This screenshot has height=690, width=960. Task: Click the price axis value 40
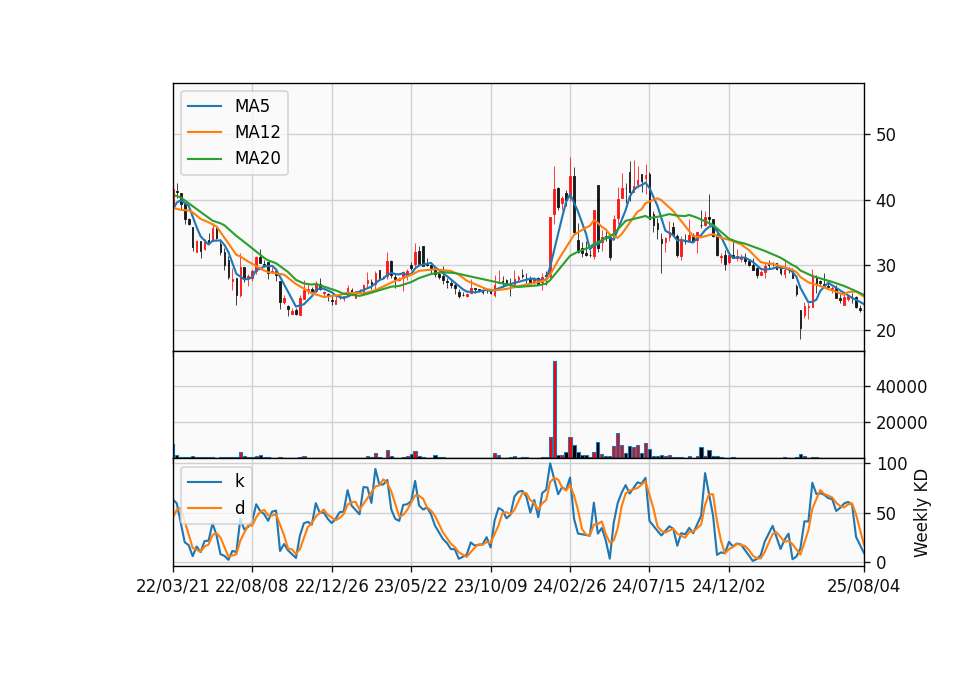pos(885,201)
